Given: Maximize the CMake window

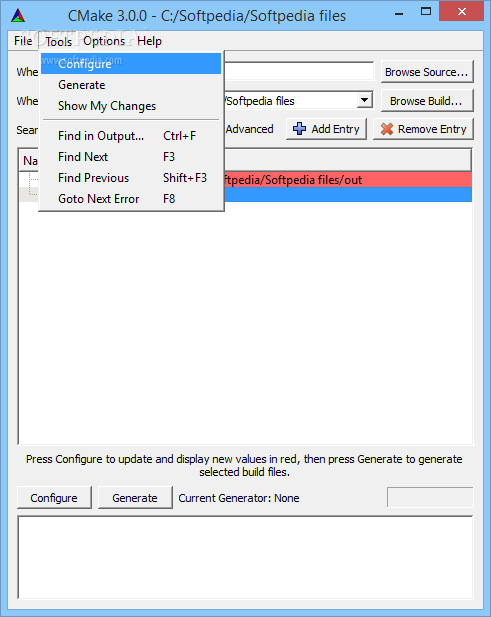Looking at the screenshot, I should (426, 12).
